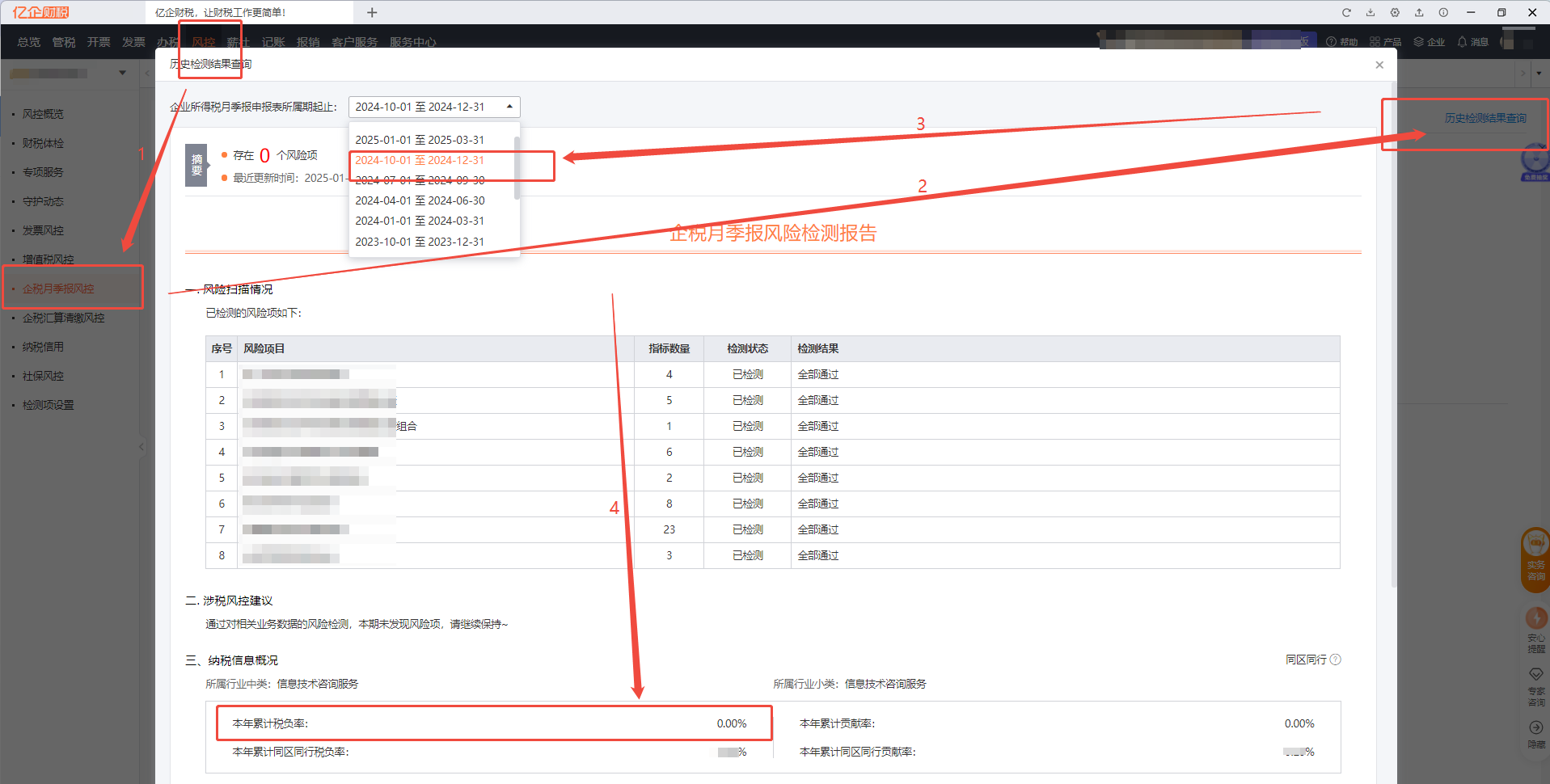1550x784 pixels.
Task: Select 风控概览 in left sidebar
Action: pyautogui.click(x=43, y=114)
